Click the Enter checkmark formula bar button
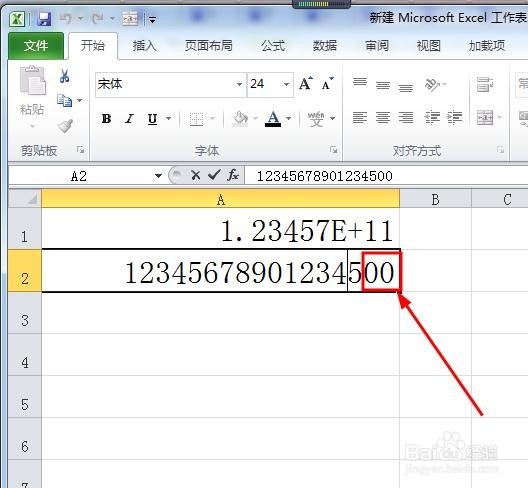 [x=214, y=175]
